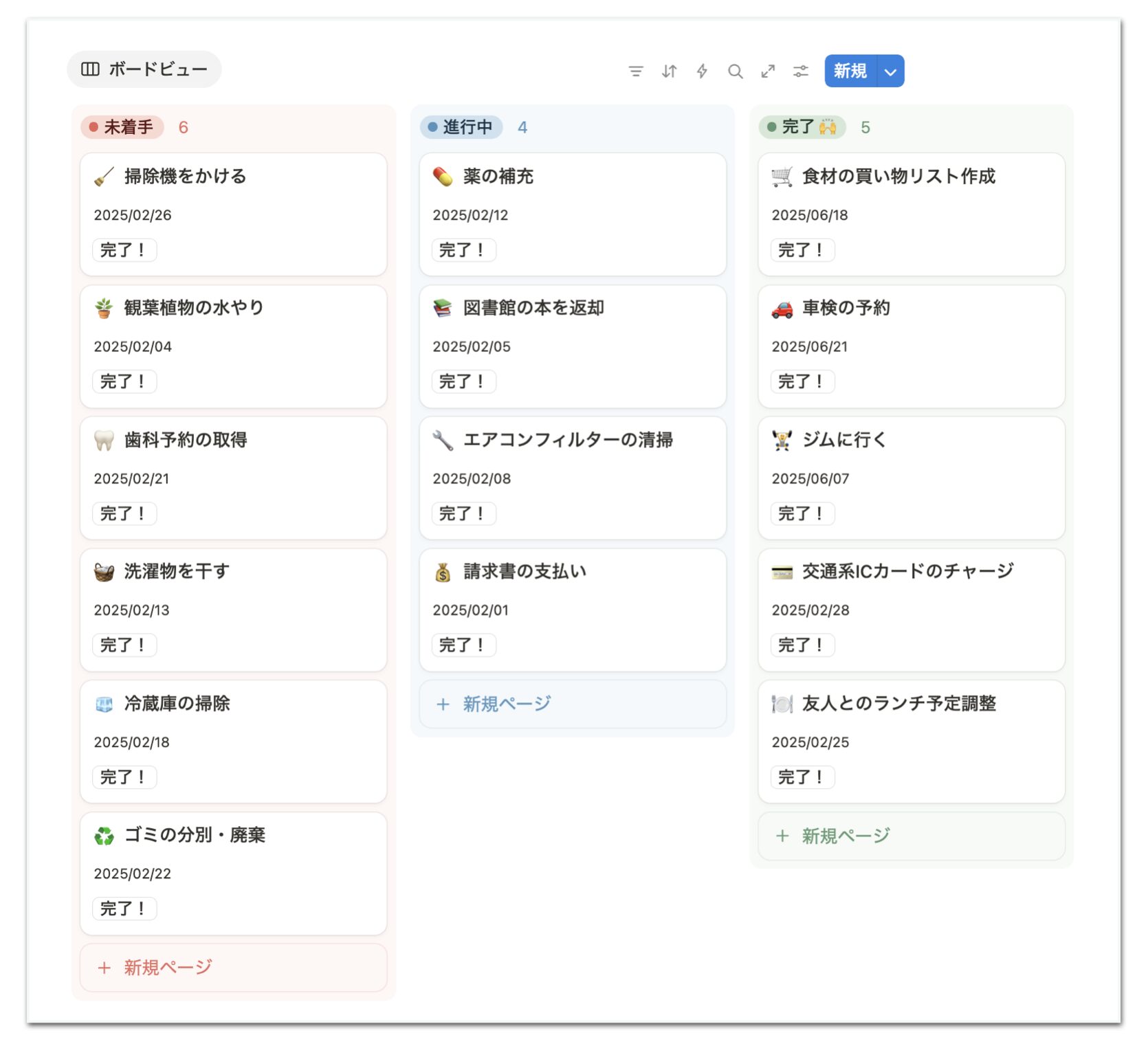Click the sort arrows icon
Viewport: 1148px width, 1046px height.
(669, 71)
